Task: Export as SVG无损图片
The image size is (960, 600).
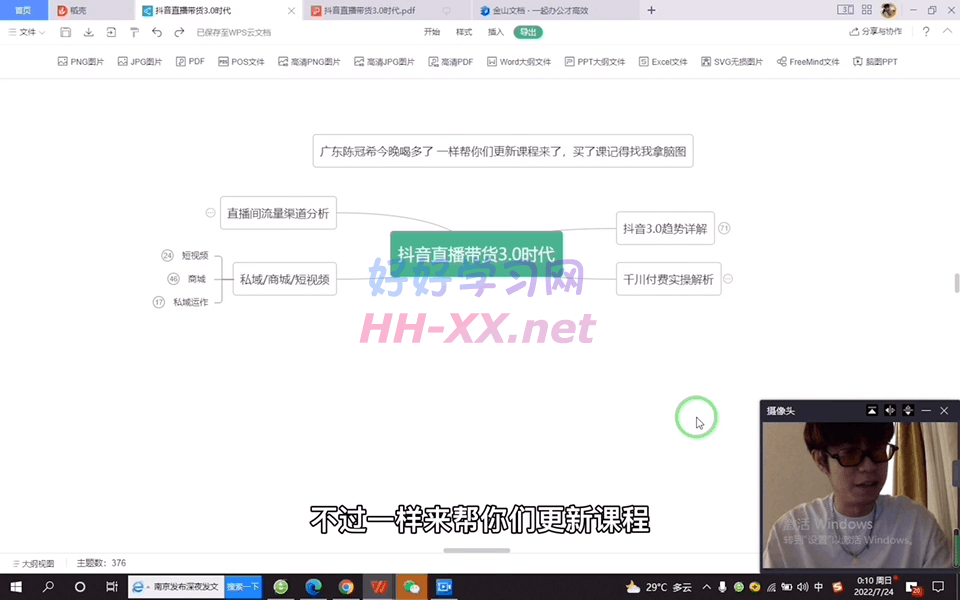Action: 732,62
